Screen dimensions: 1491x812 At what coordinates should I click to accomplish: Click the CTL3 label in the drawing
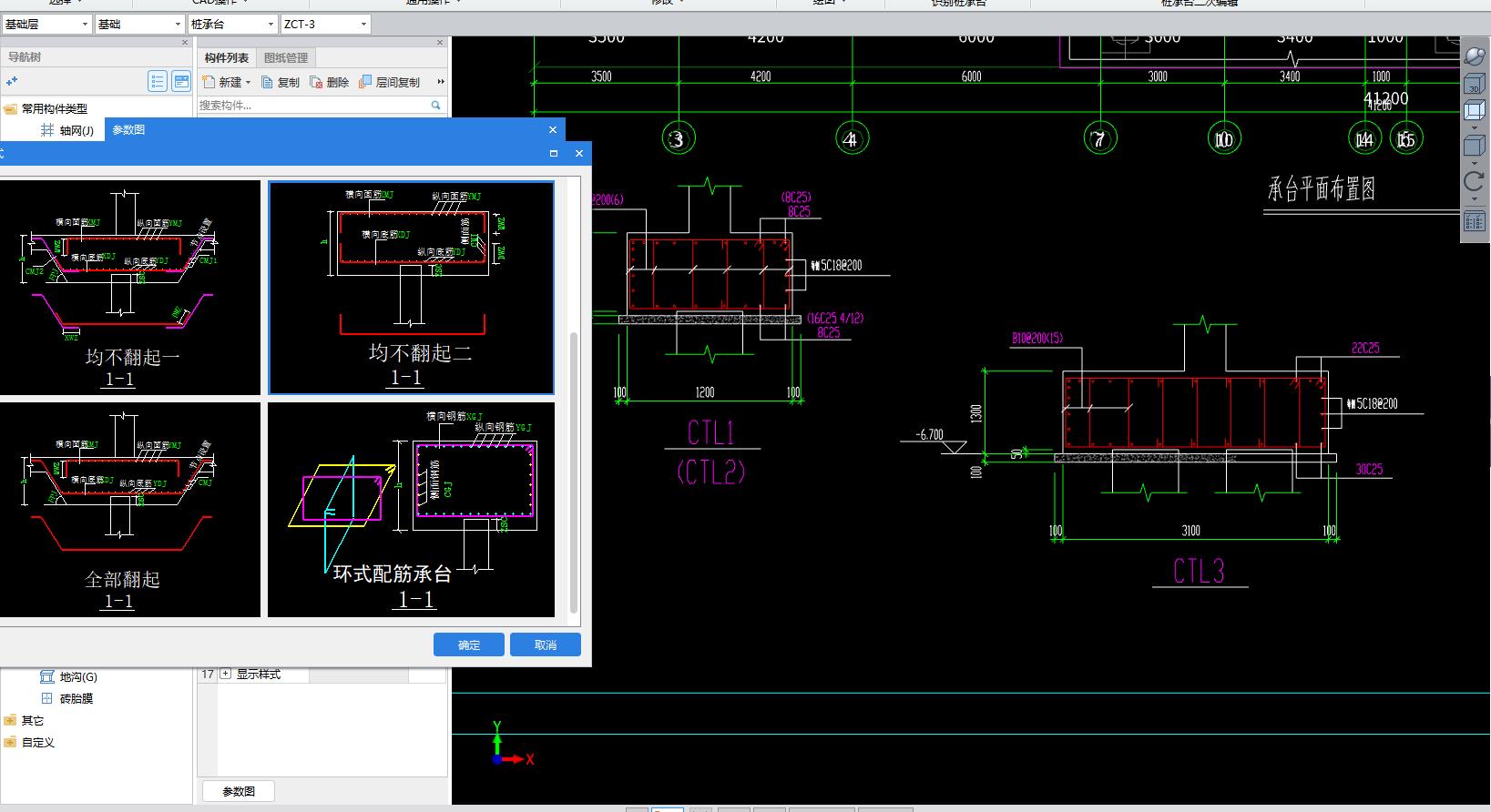coord(1199,571)
